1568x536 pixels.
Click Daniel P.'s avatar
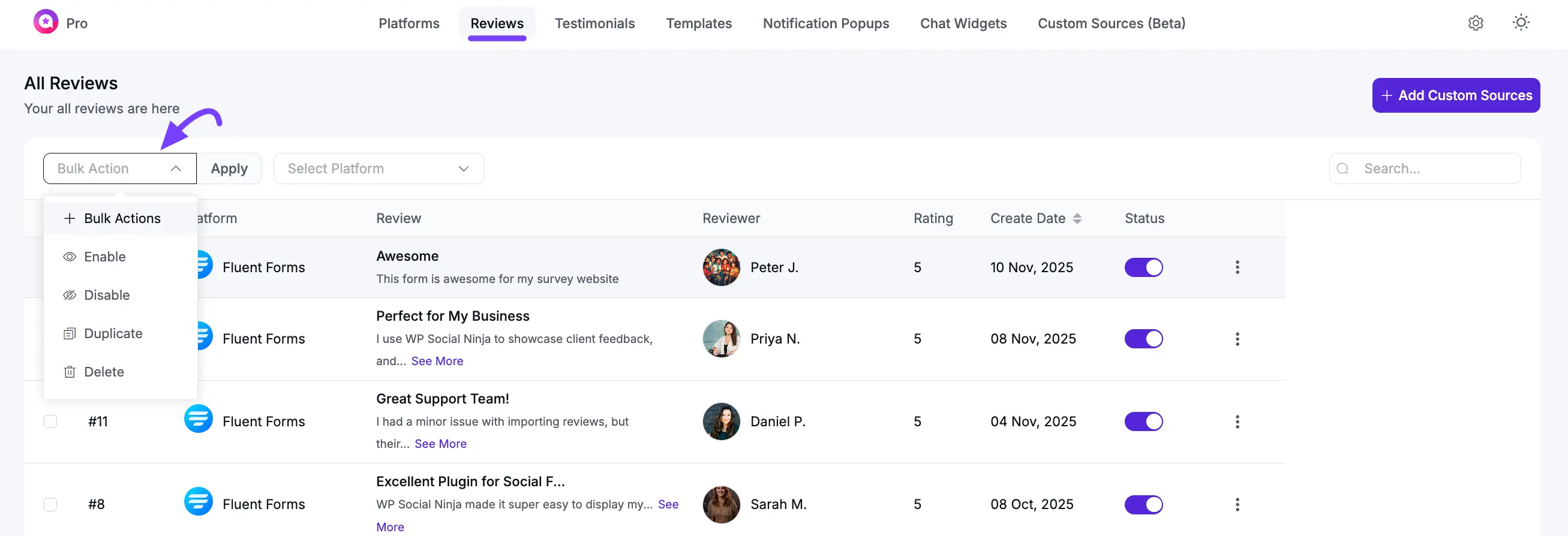pos(721,421)
